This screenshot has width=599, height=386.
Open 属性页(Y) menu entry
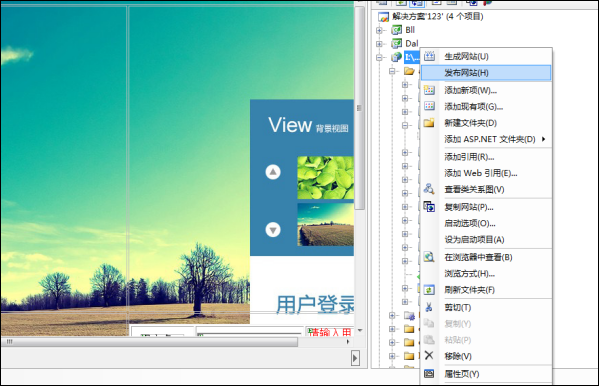coord(486,374)
